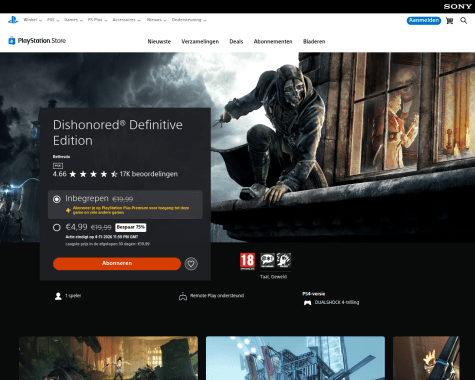
Task: Click the bad language content descriptor icon
Action: [x=267, y=260]
